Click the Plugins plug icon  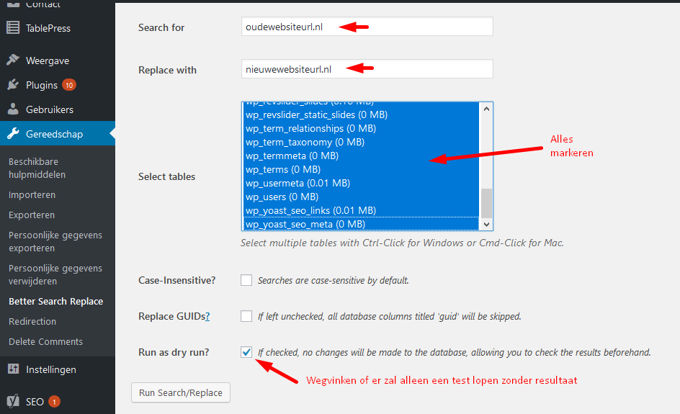(13, 85)
